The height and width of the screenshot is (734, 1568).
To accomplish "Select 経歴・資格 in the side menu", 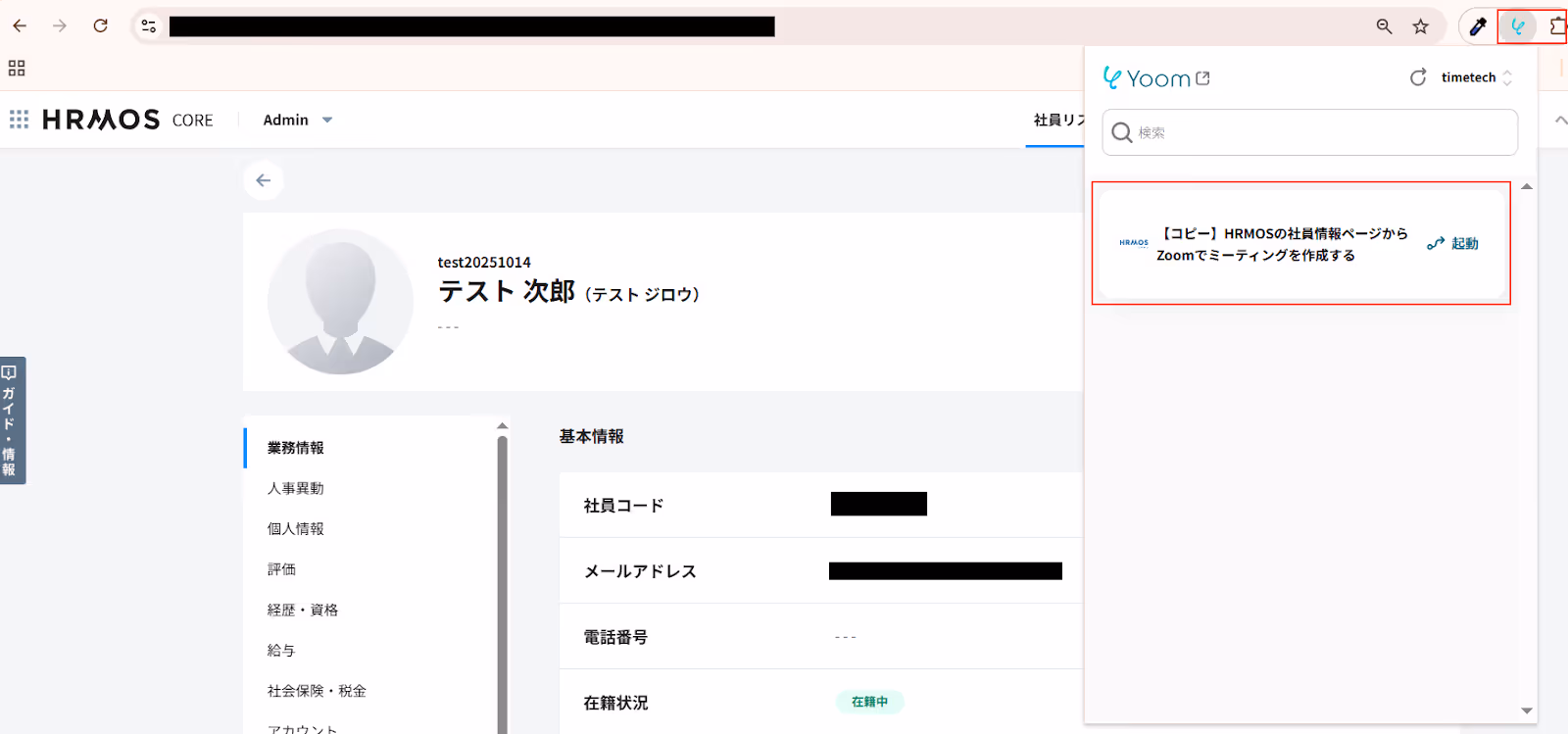I will click(303, 610).
